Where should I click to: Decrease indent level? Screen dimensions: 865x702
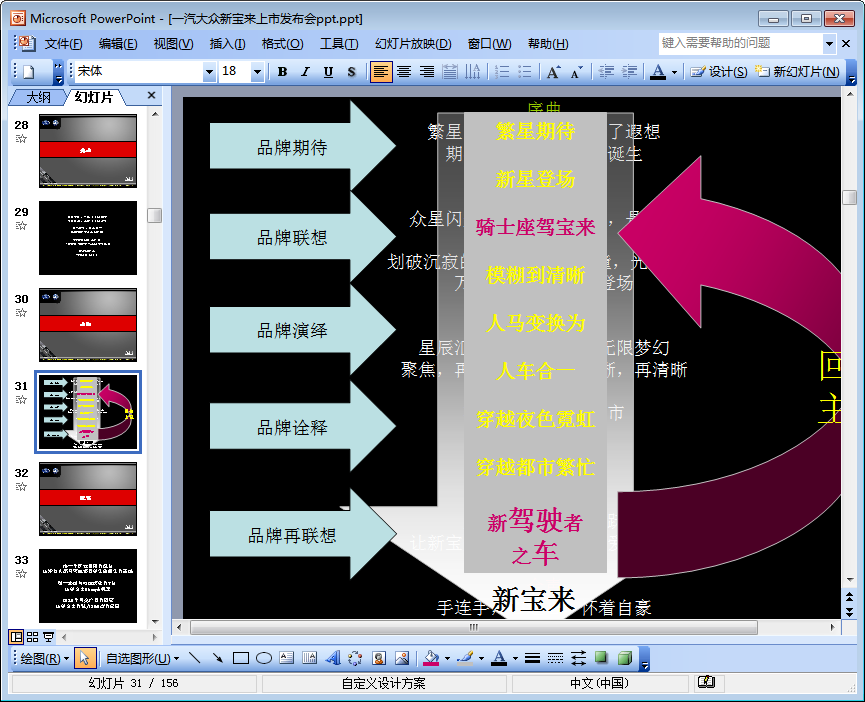[x=606, y=72]
